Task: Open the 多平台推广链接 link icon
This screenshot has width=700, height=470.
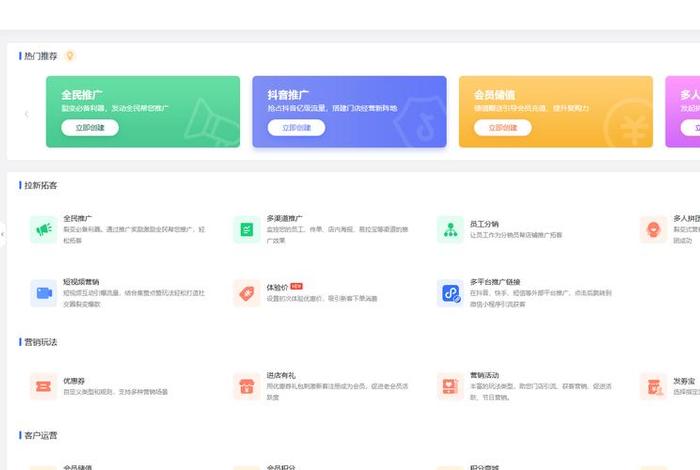Action: click(450, 293)
